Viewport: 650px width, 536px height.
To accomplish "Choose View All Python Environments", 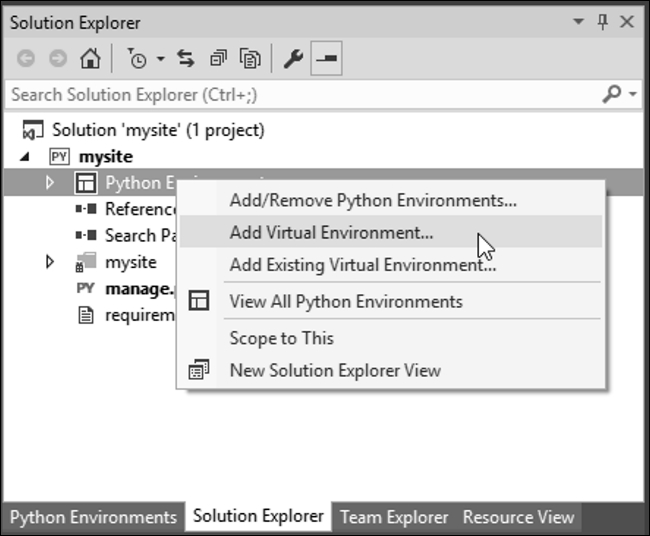I will (391, 301).
